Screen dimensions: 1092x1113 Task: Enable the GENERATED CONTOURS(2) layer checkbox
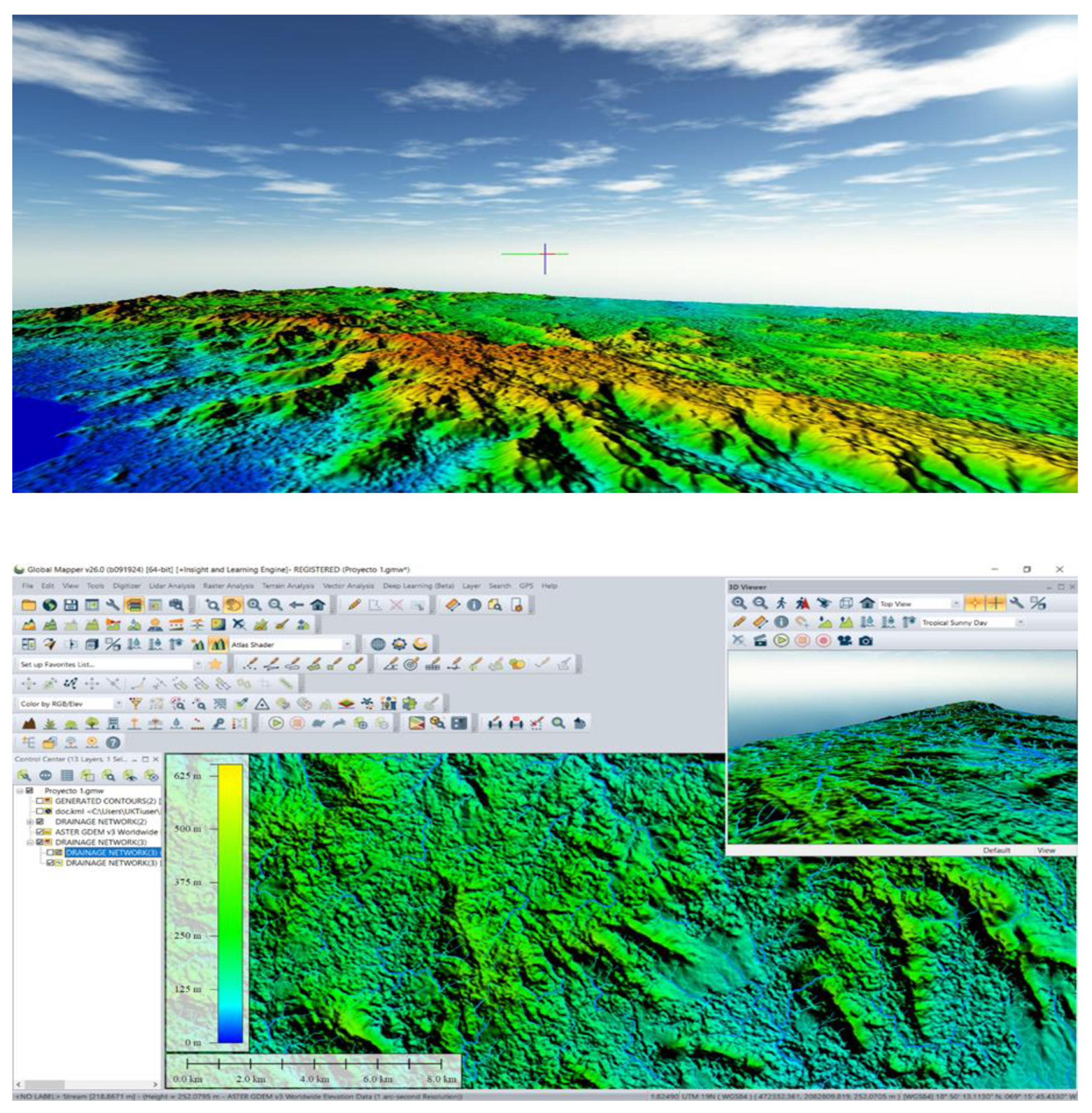coord(40,801)
